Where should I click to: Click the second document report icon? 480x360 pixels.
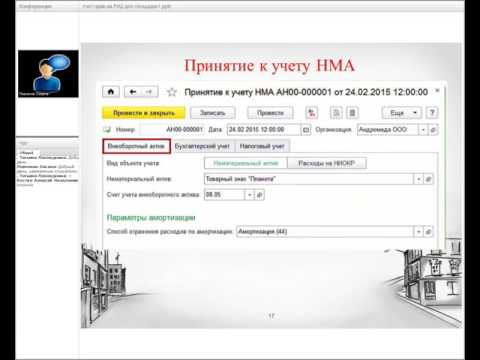[x=352, y=113]
